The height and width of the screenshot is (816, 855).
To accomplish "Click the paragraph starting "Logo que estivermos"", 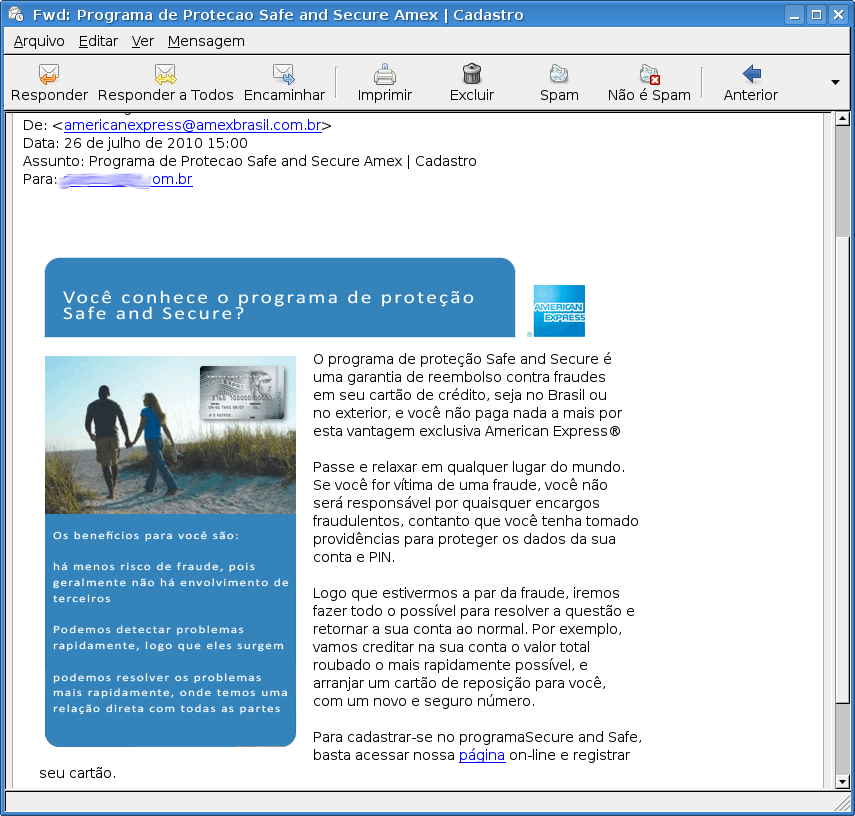I will pos(474,647).
